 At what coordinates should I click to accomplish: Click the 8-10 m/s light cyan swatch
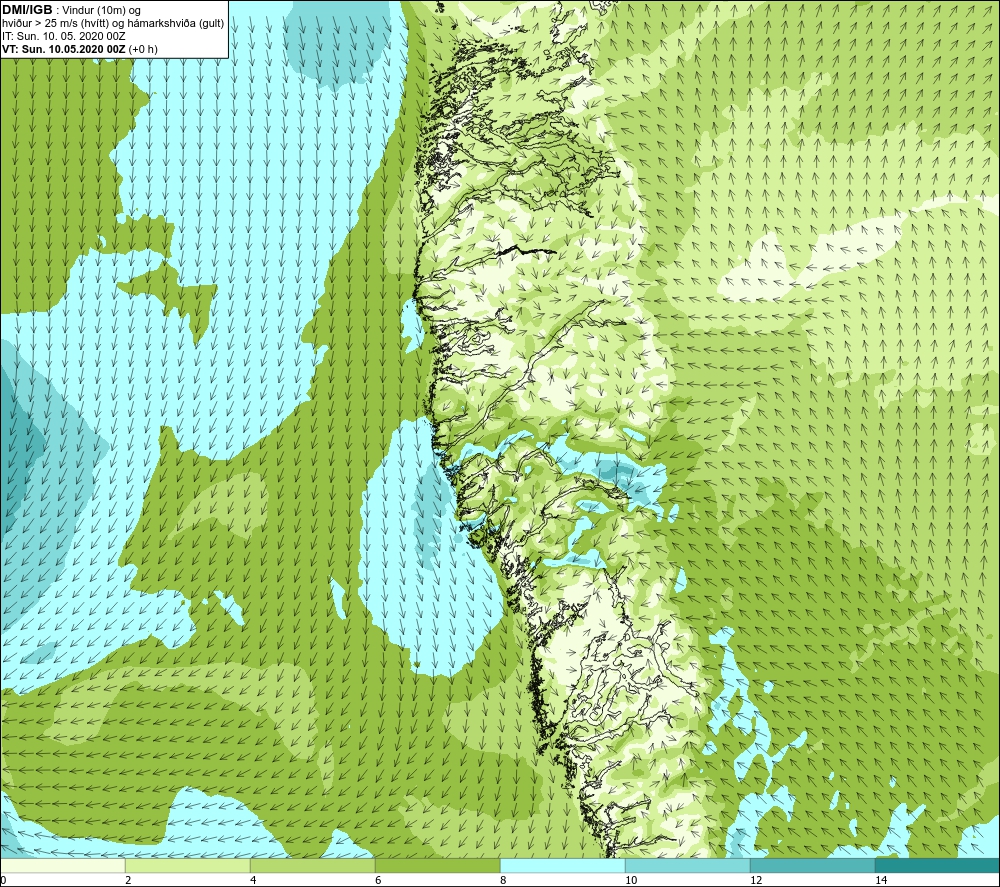tap(562, 865)
